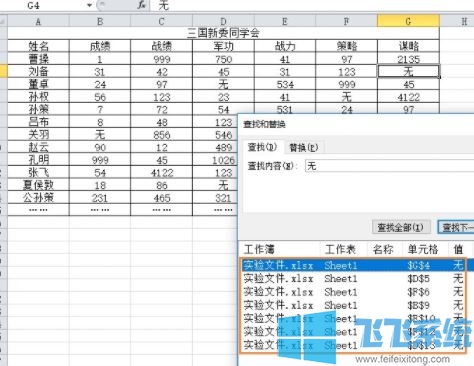This screenshot has width=474, height=366.
Task: Select the search result for cell $B$9
Action: click(x=357, y=305)
